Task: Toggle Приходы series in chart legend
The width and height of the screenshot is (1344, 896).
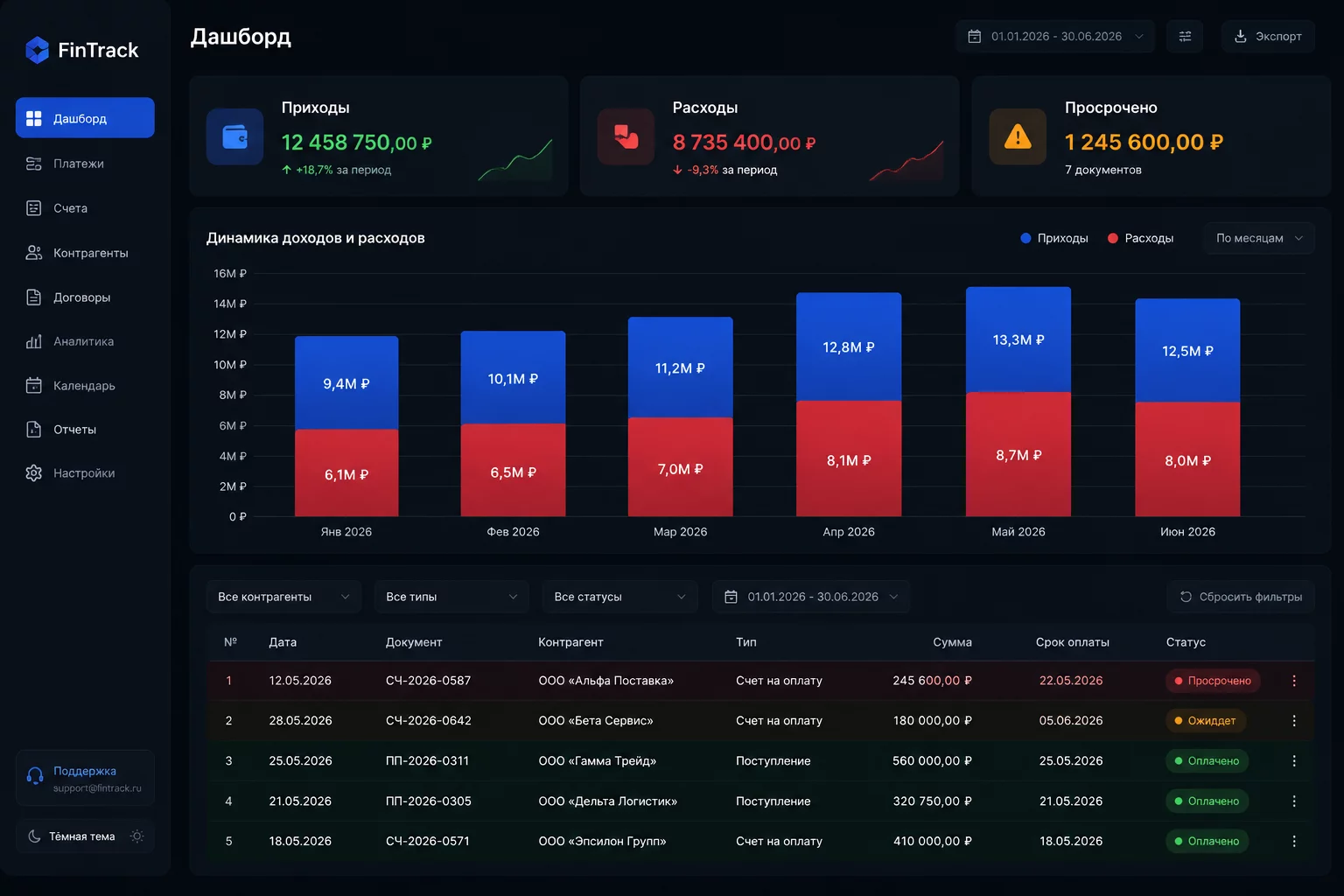Action: coord(1054,238)
